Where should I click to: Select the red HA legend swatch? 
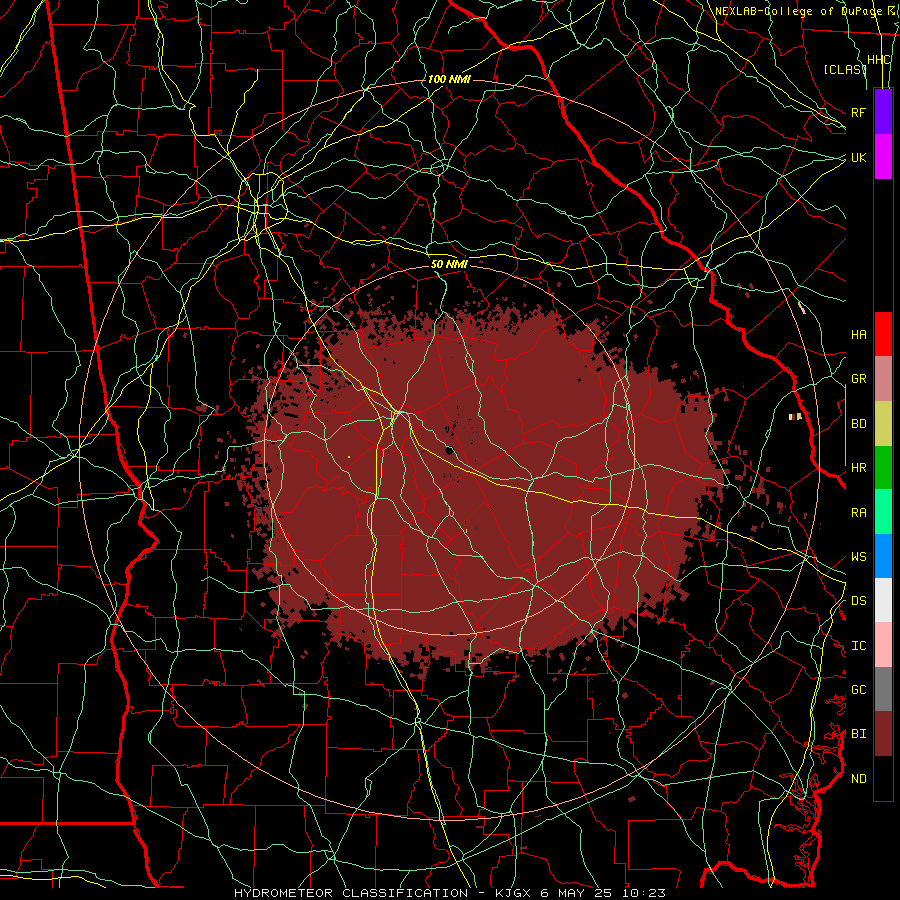click(x=883, y=334)
